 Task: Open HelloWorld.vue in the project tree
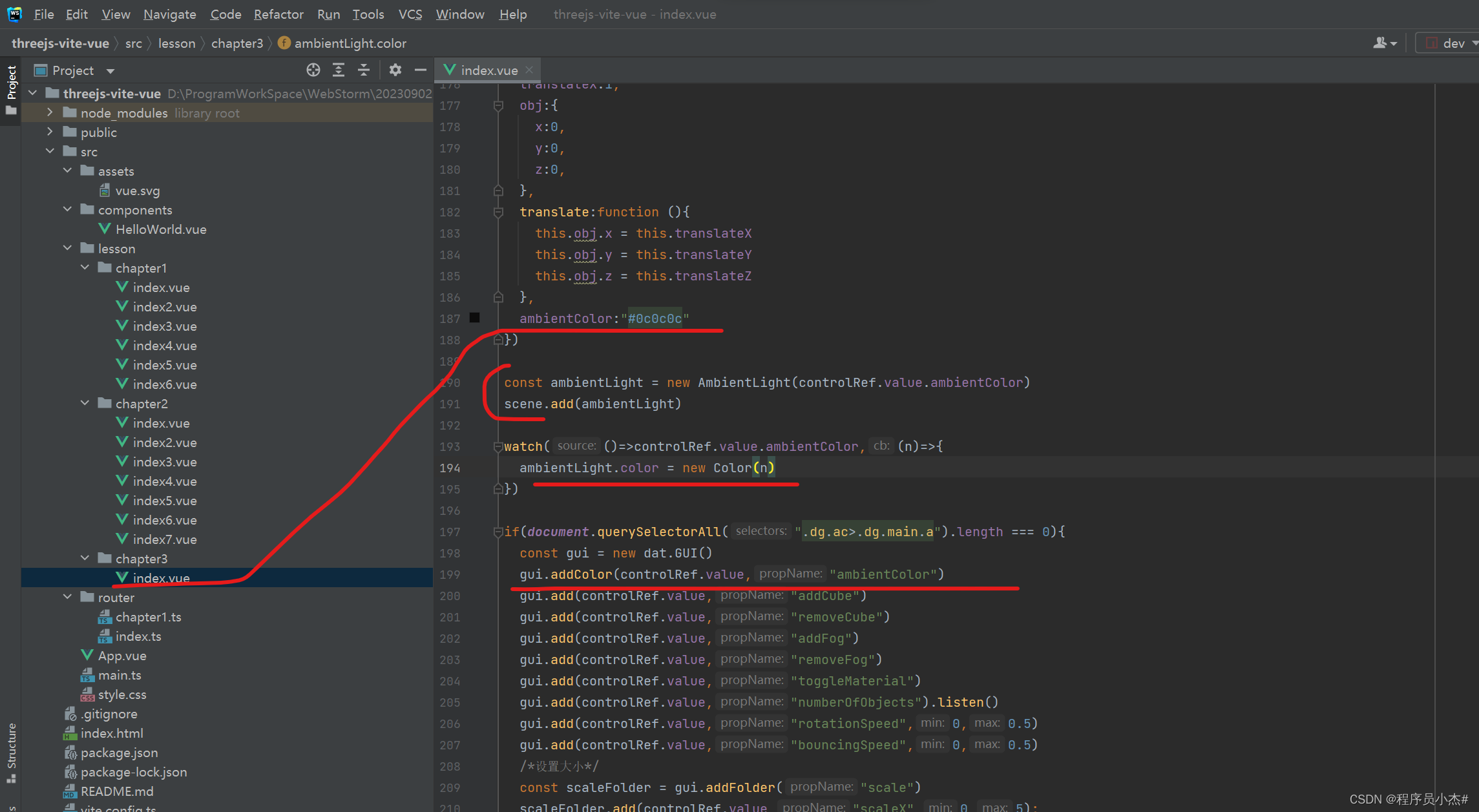(161, 229)
